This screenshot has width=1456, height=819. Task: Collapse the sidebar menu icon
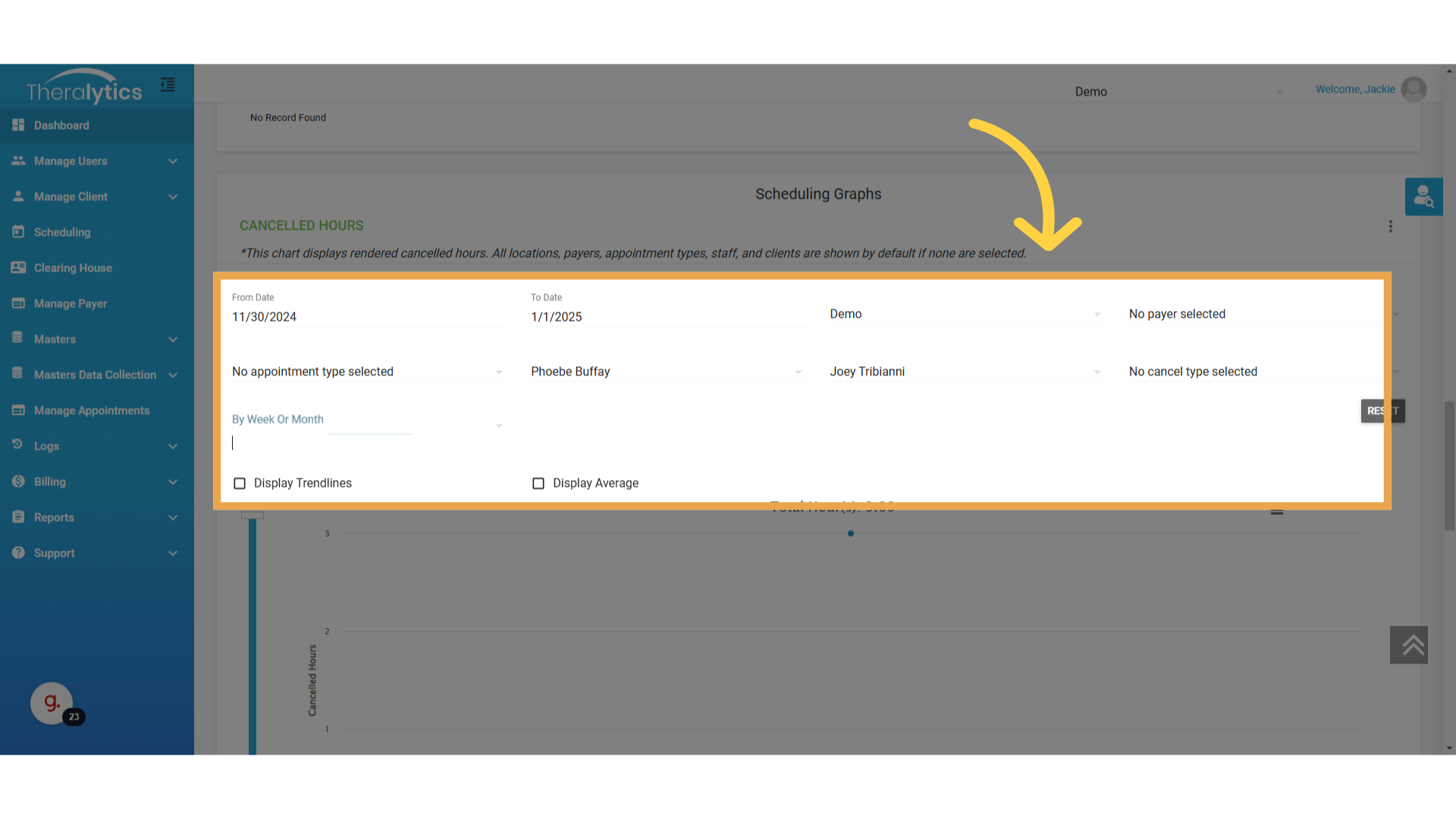168,85
